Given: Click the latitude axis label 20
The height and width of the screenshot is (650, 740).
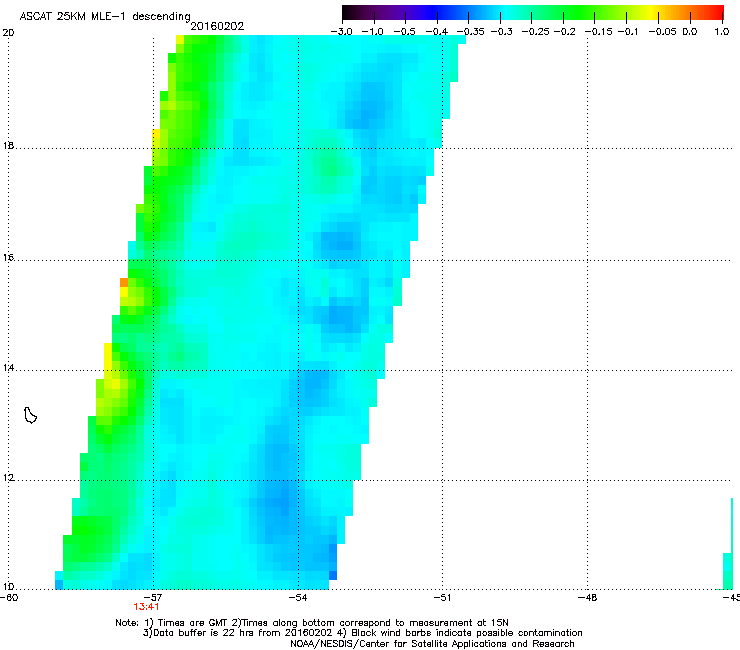Looking at the screenshot, I should click(x=9, y=33).
